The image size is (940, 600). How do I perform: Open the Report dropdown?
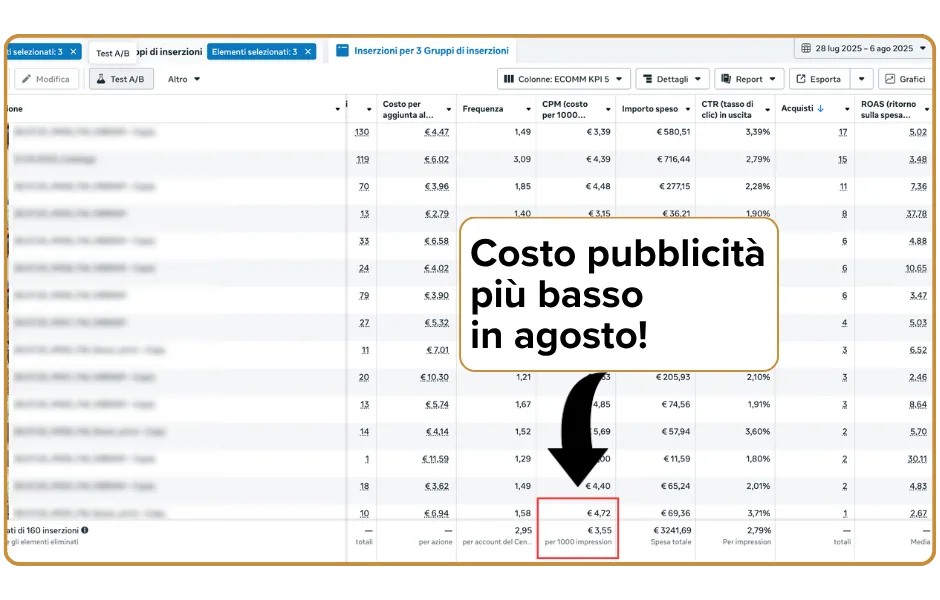click(749, 79)
